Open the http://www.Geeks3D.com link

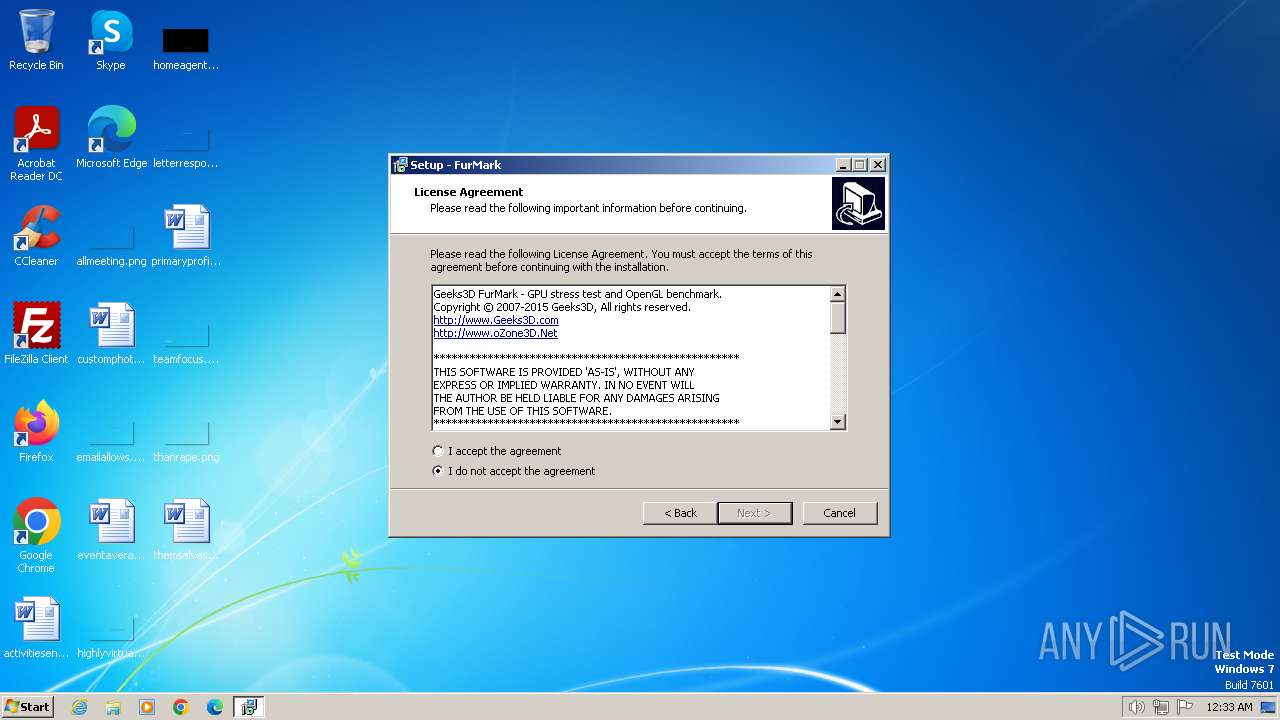pyautogui.click(x=495, y=320)
